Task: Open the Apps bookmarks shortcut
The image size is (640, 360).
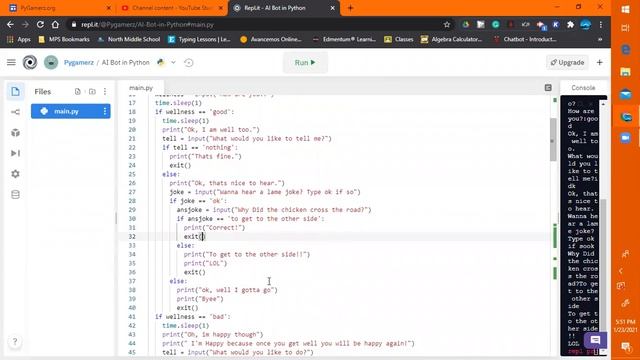Action: click(x=19, y=39)
